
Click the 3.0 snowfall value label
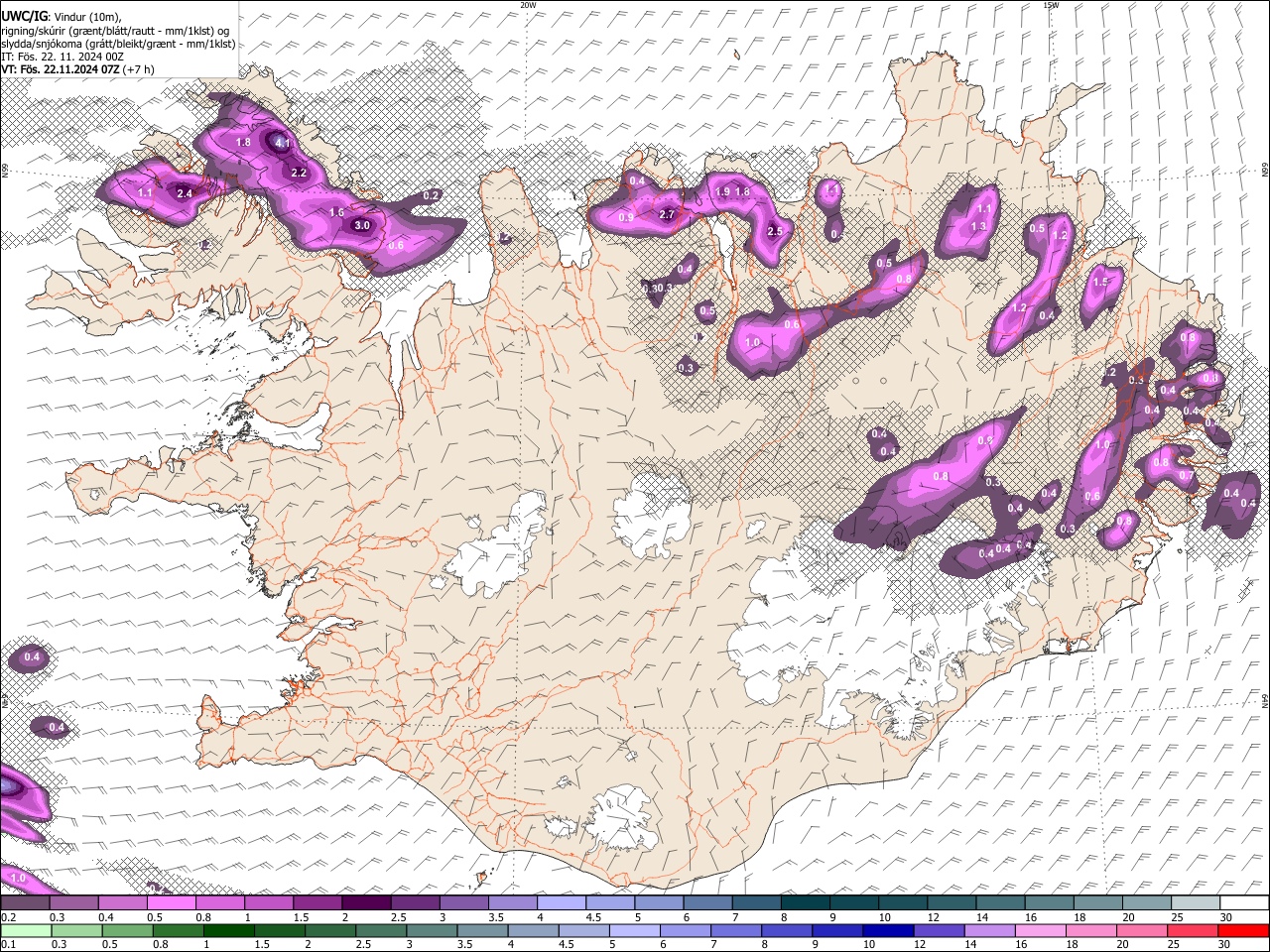362,225
